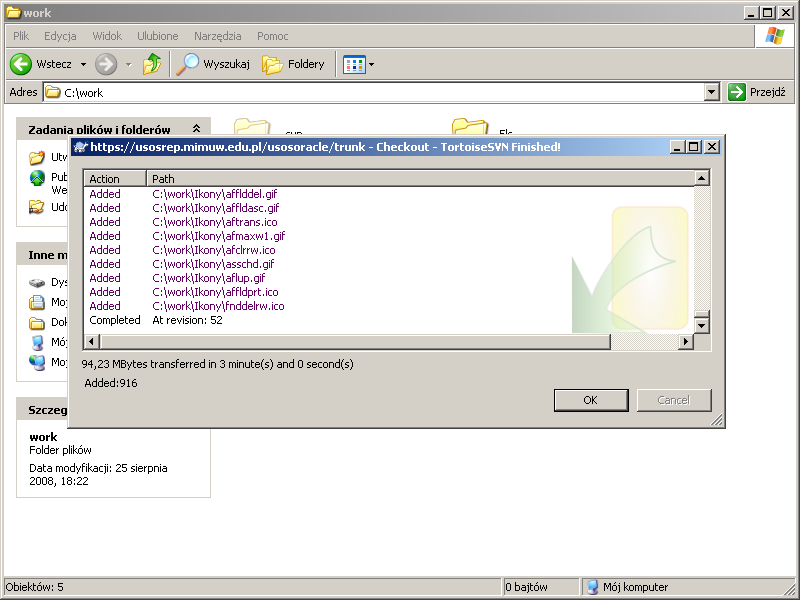
Task: Click the share folder task icon
Action: 37,207
